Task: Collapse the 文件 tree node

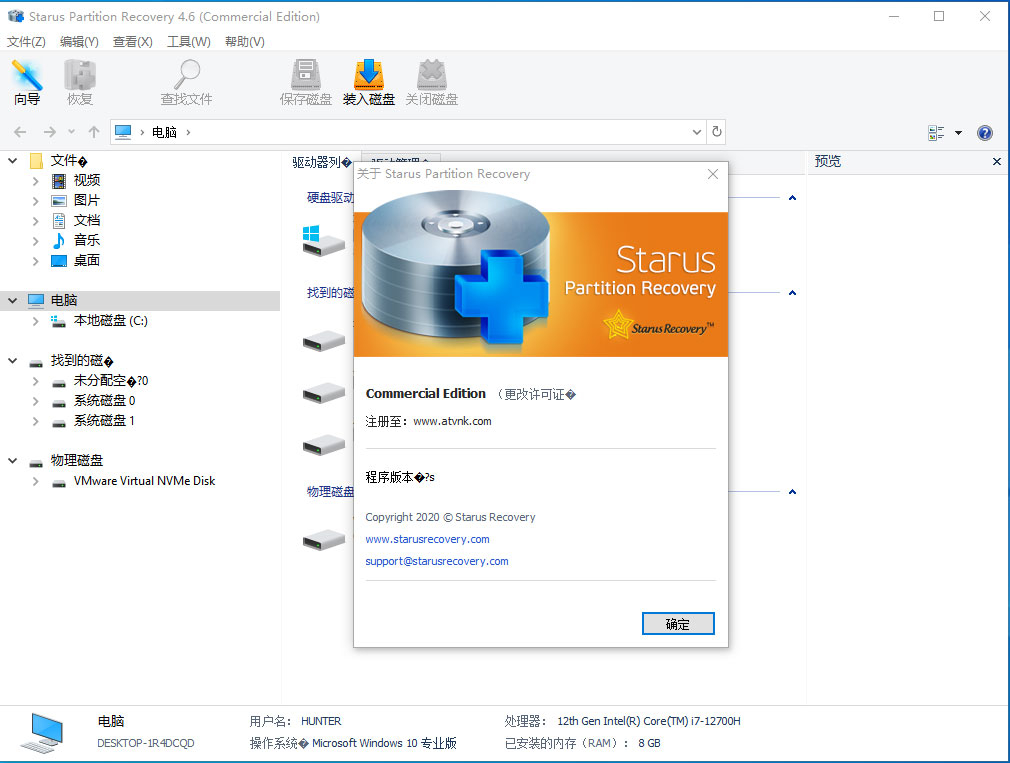Action: tap(13, 160)
